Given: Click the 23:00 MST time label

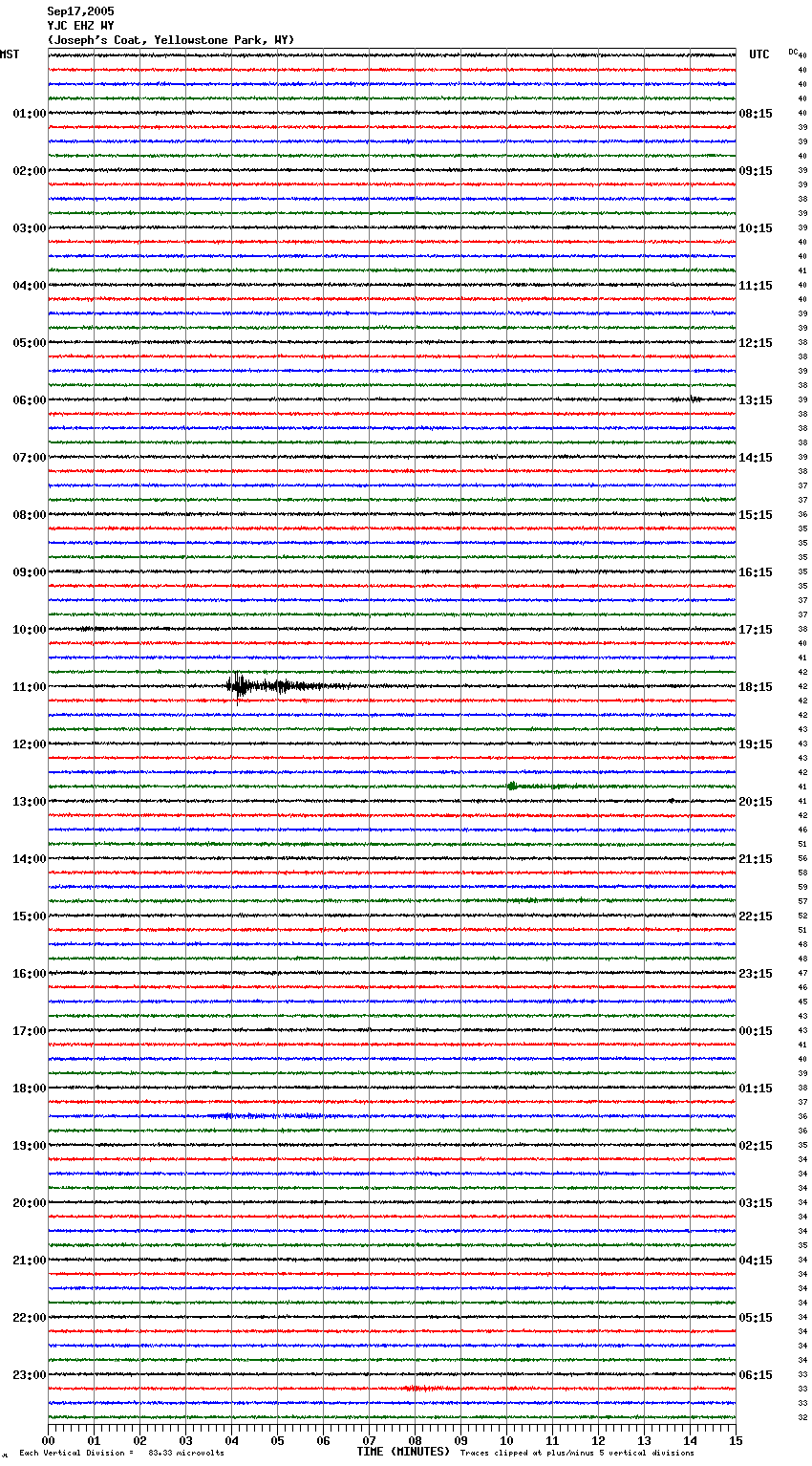Looking at the screenshot, I should 30,1375.
